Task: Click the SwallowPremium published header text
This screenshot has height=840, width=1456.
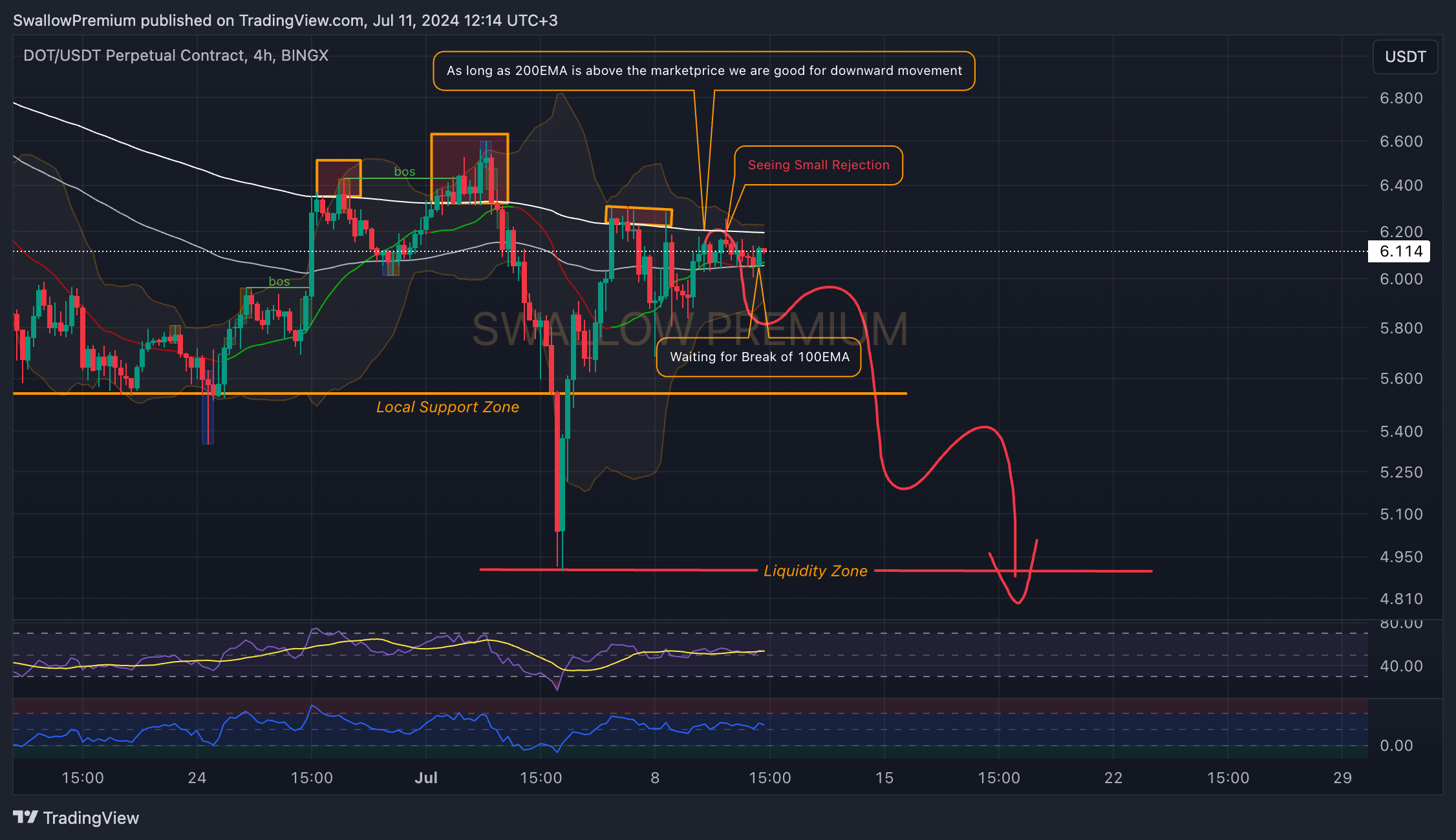Action: point(285,21)
